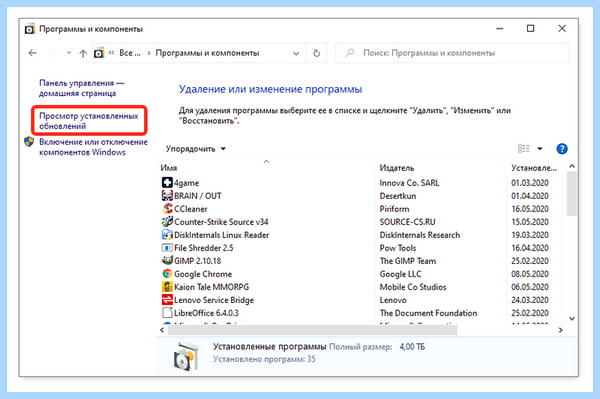Click Программы и компоненты breadcrumb segment

[x=207, y=53]
